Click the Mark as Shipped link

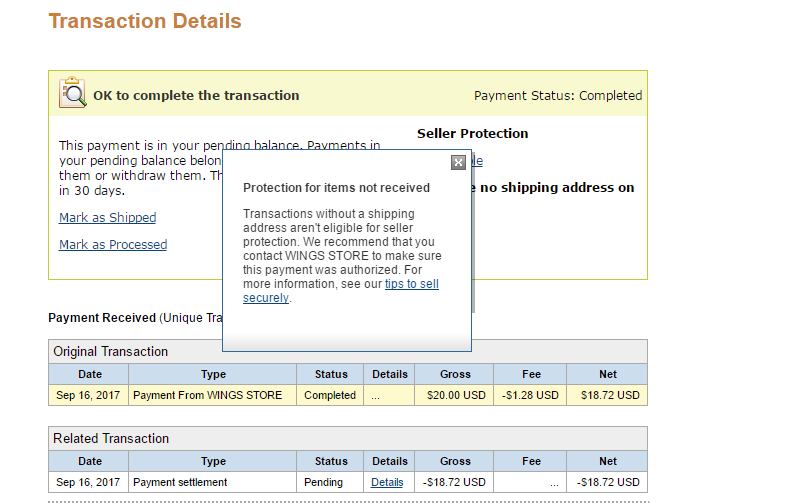(107, 217)
